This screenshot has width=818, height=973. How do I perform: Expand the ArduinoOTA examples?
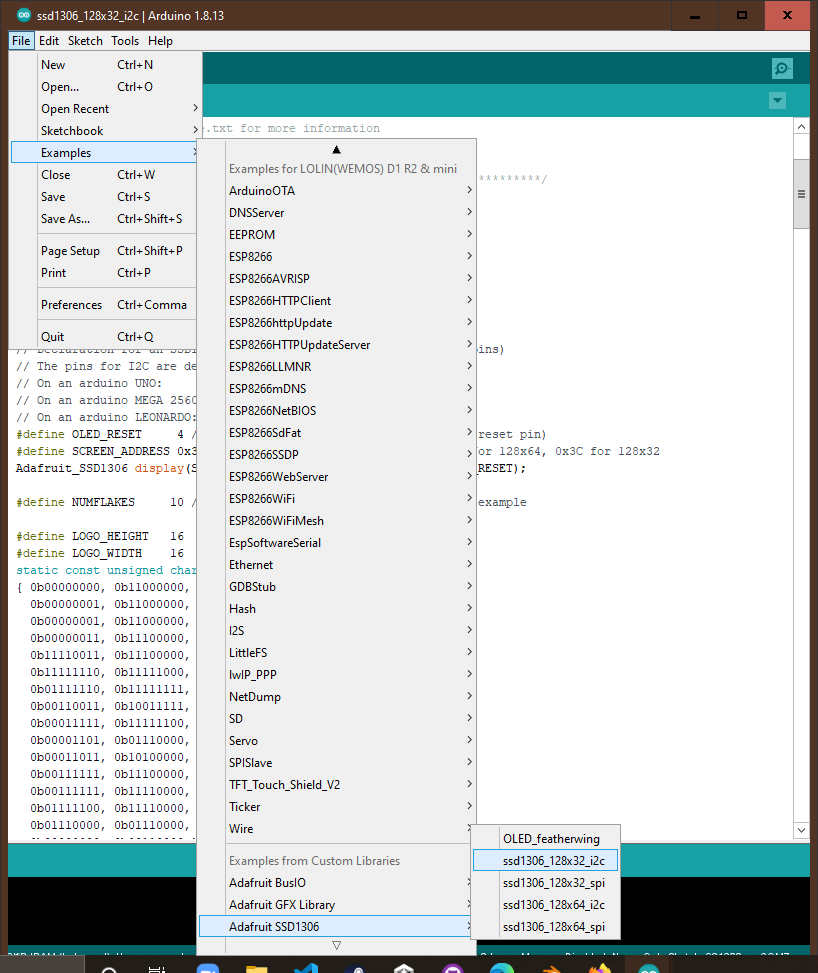(337, 191)
